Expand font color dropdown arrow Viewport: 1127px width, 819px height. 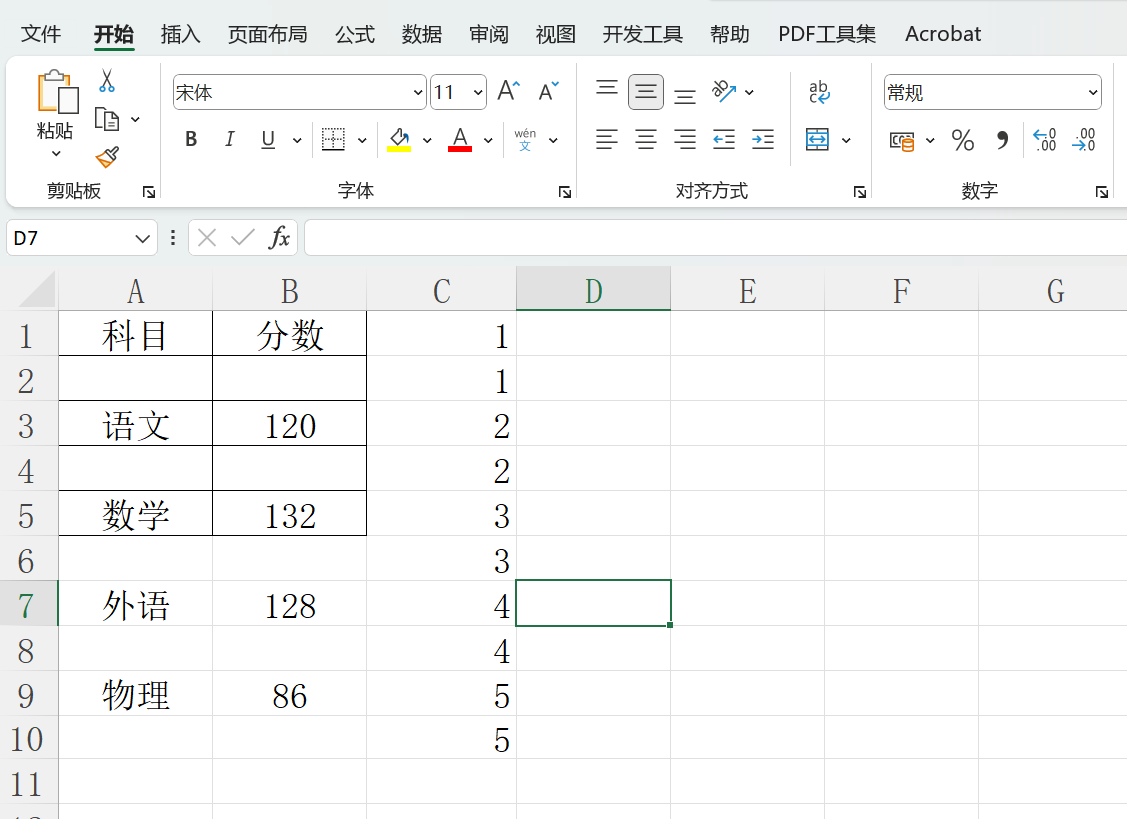click(x=488, y=140)
